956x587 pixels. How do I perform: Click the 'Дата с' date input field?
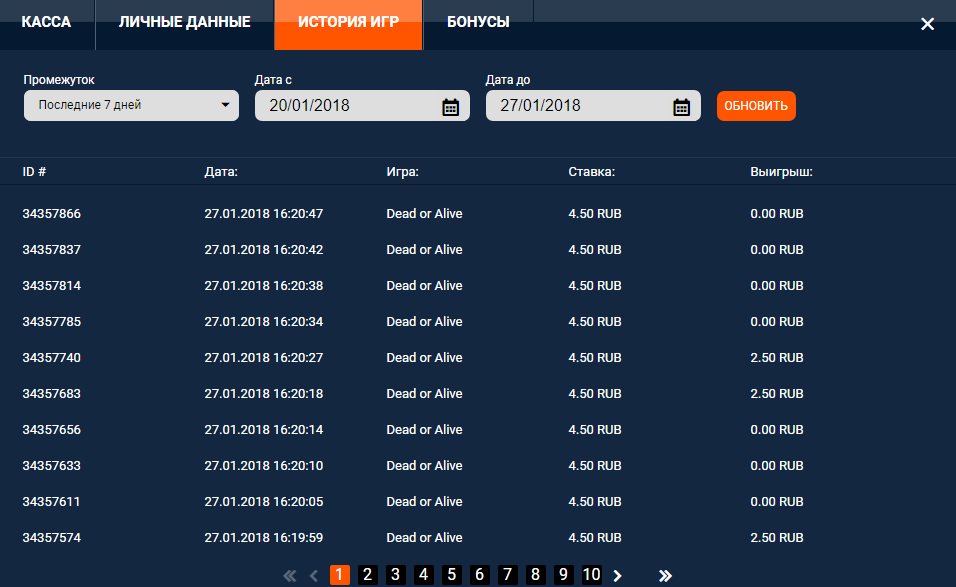point(345,106)
